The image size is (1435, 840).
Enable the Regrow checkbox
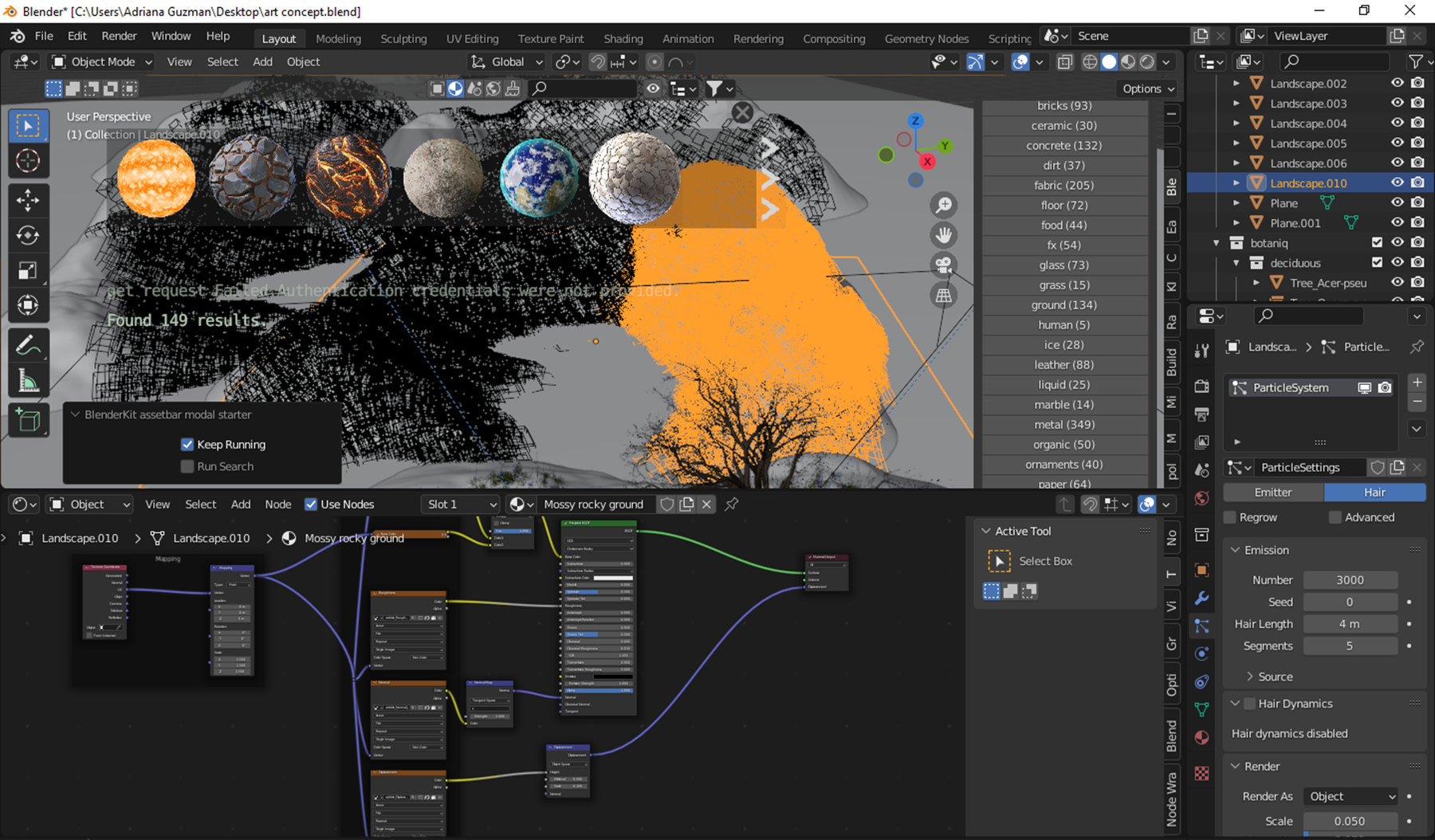pyautogui.click(x=1230, y=517)
